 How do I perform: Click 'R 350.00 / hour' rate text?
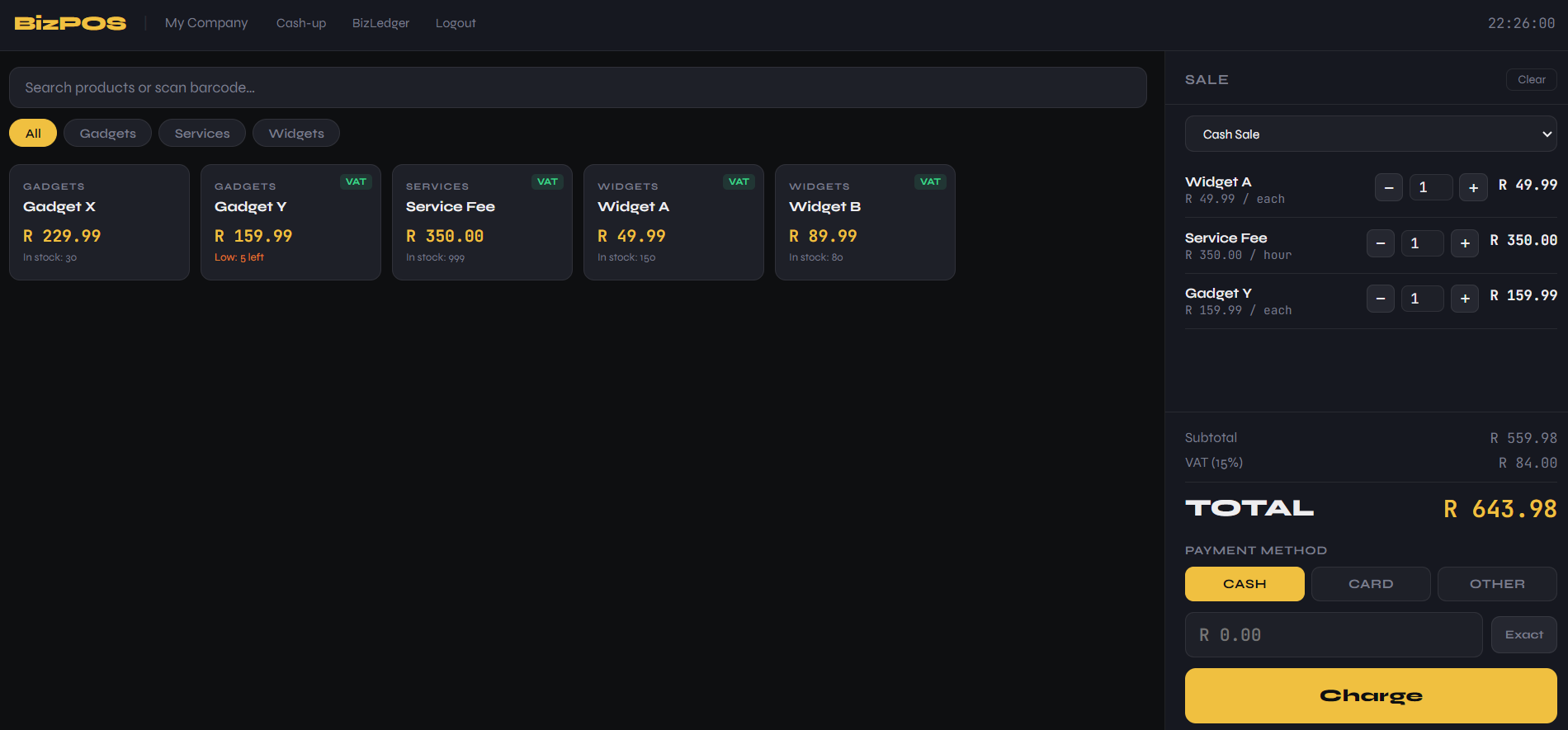point(1238,255)
